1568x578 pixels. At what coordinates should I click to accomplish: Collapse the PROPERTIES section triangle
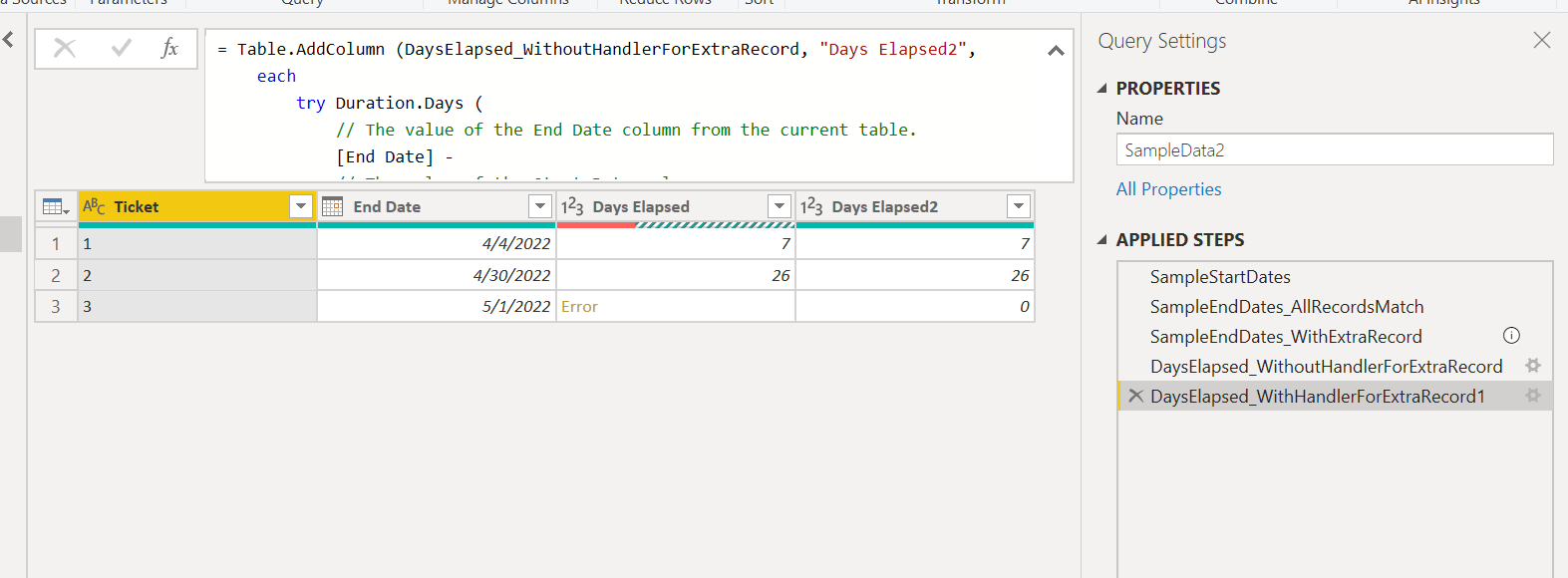tap(1102, 89)
